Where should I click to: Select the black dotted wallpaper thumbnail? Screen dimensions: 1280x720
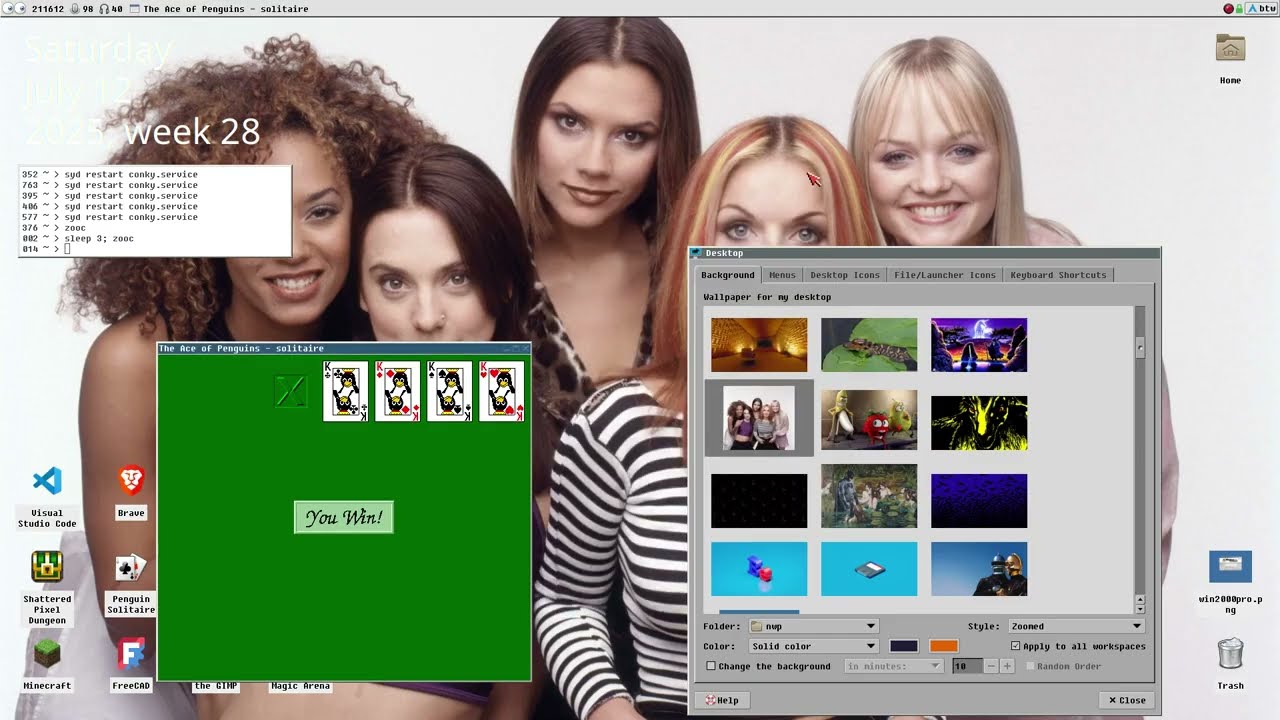[x=759, y=501]
